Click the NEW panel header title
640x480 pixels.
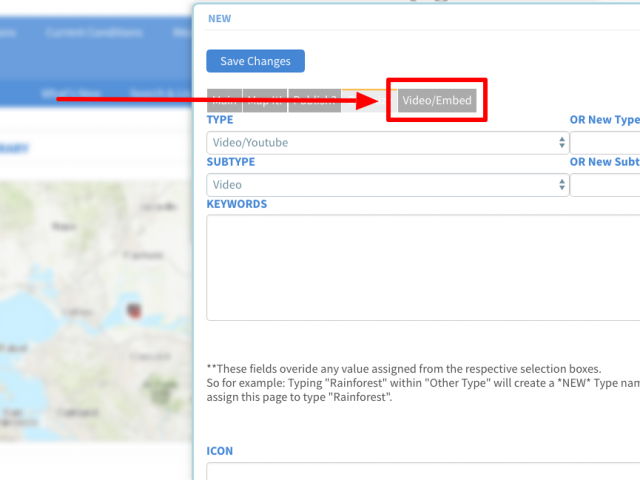(219, 17)
